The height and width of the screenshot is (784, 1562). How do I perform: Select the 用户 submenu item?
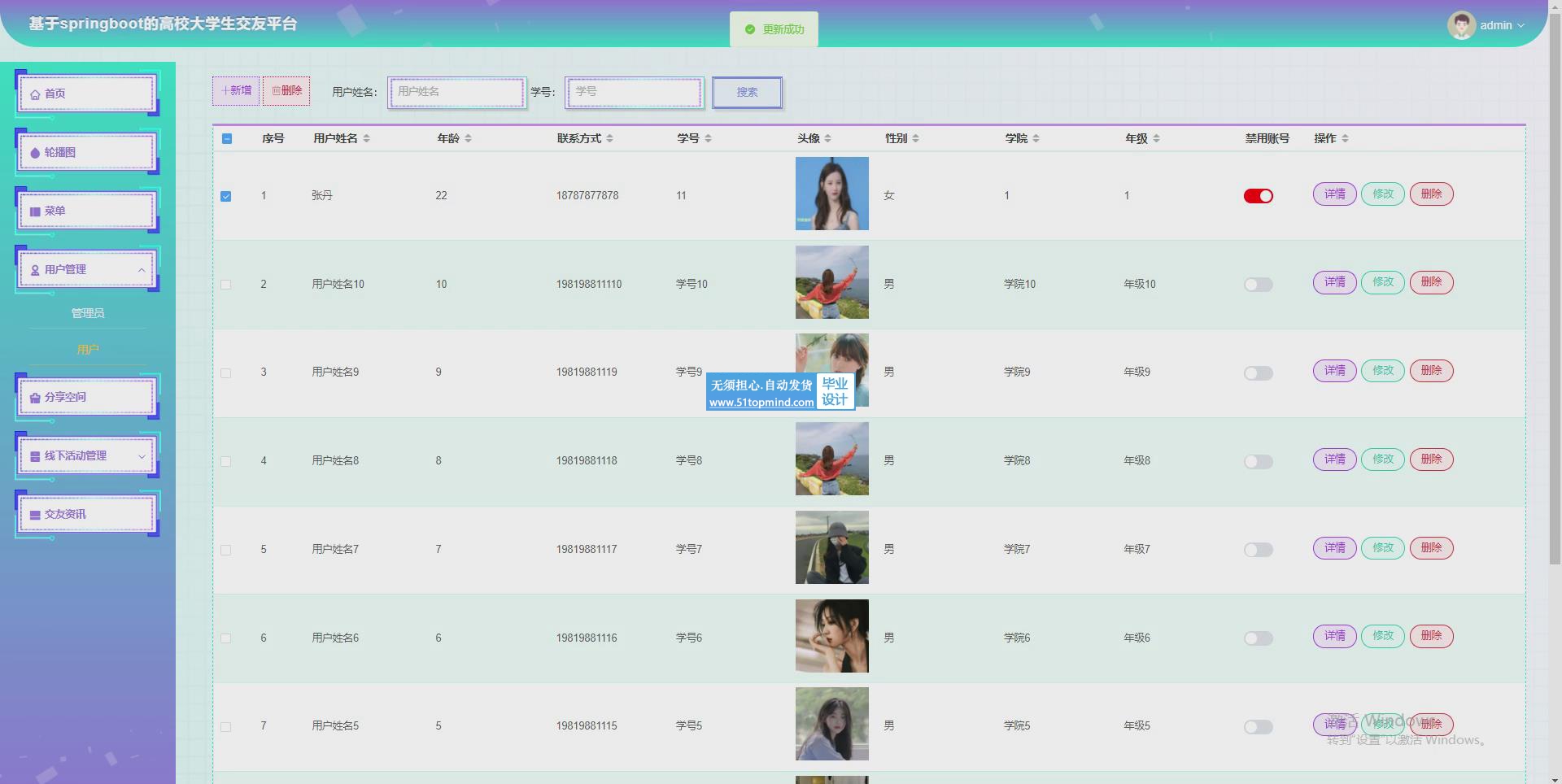click(88, 350)
